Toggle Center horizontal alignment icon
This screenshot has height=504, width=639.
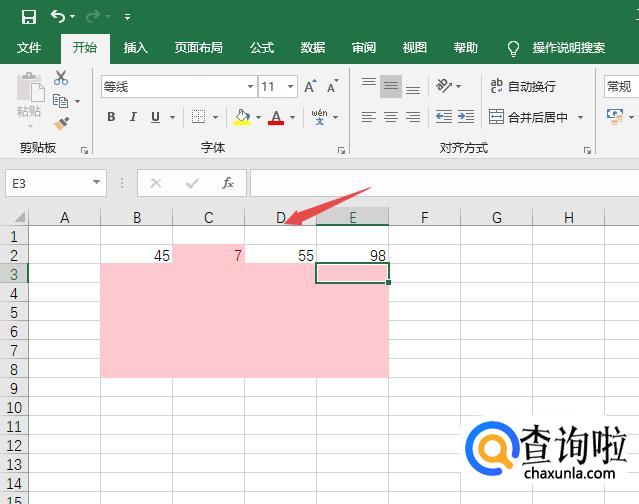pos(391,117)
